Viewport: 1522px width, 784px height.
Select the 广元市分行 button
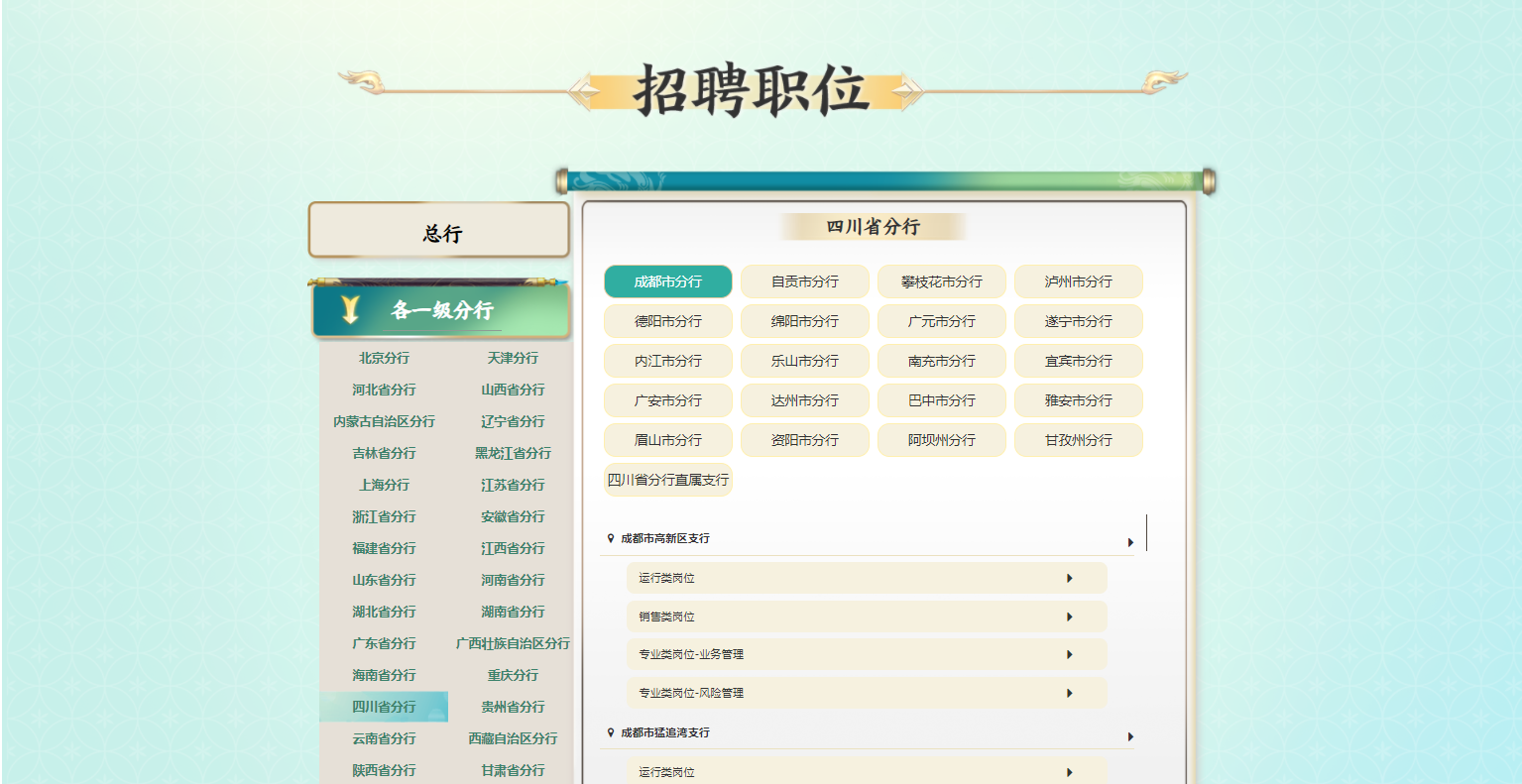pos(942,321)
